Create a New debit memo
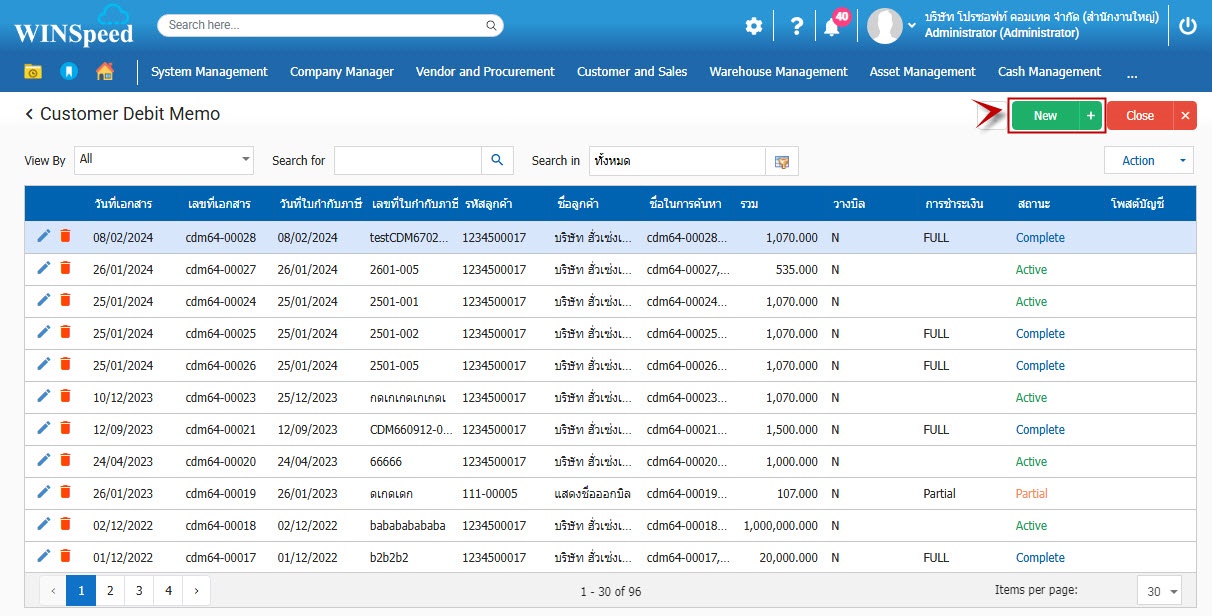Image resolution: width=1212 pixels, height=616 pixels. coord(1045,116)
